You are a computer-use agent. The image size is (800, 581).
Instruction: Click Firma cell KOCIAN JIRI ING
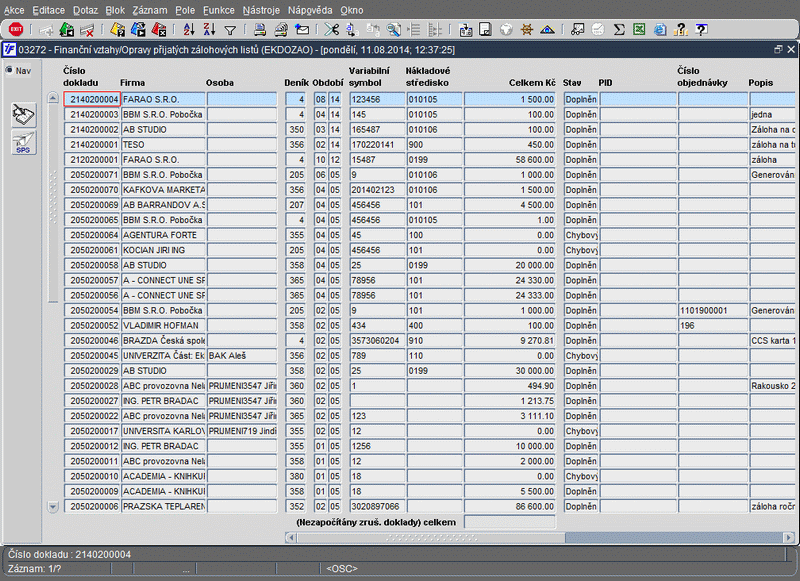click(x=163, y=250)
